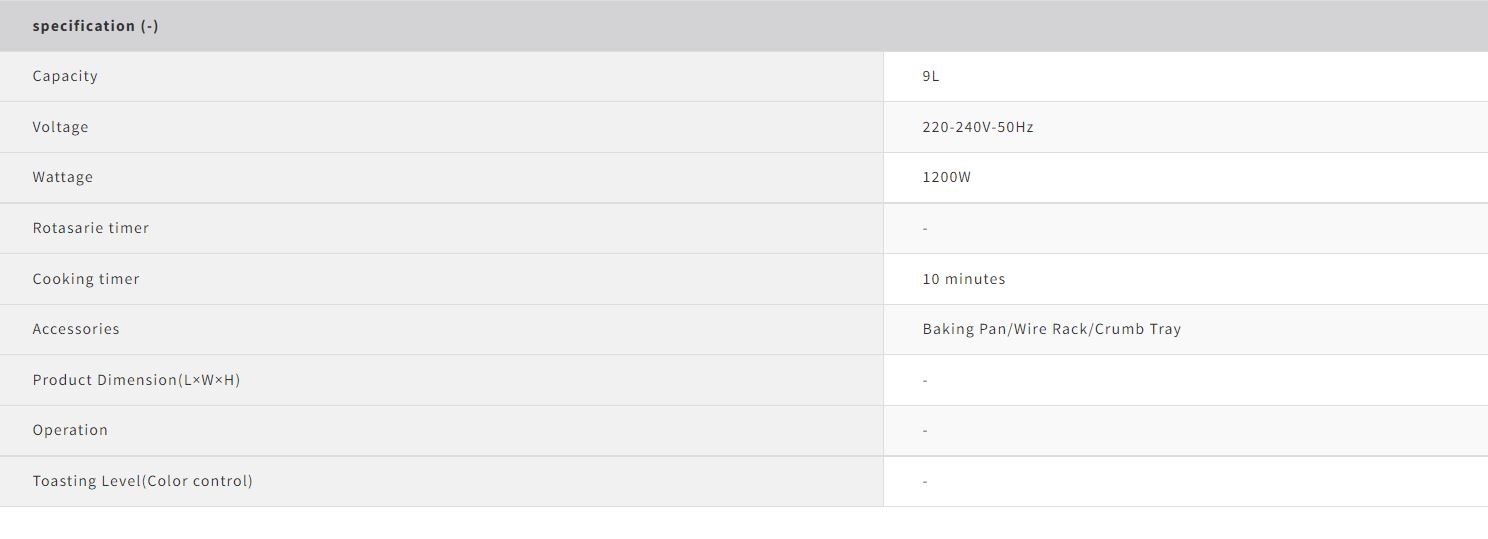
Task: Select the Accessories row label
Action: 76,329
